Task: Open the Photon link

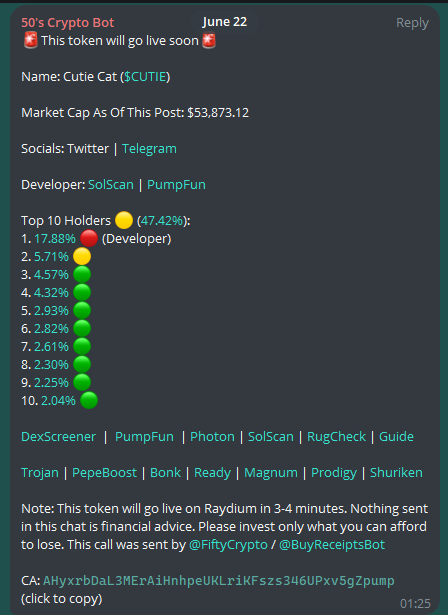Action: 212,437
